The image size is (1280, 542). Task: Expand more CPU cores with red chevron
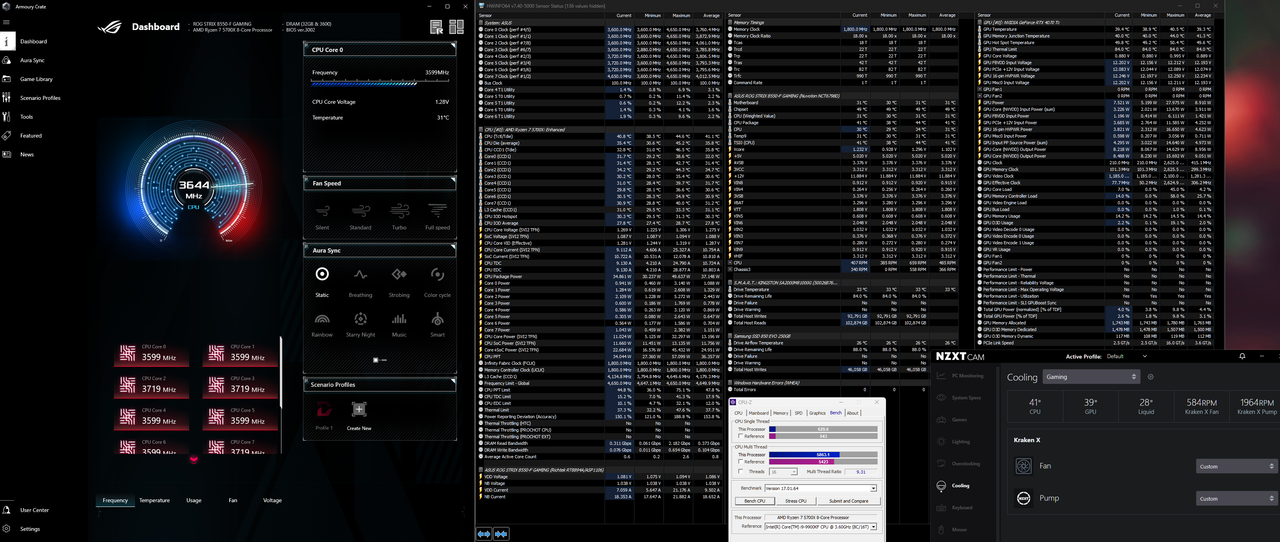(x=193, y=459)
